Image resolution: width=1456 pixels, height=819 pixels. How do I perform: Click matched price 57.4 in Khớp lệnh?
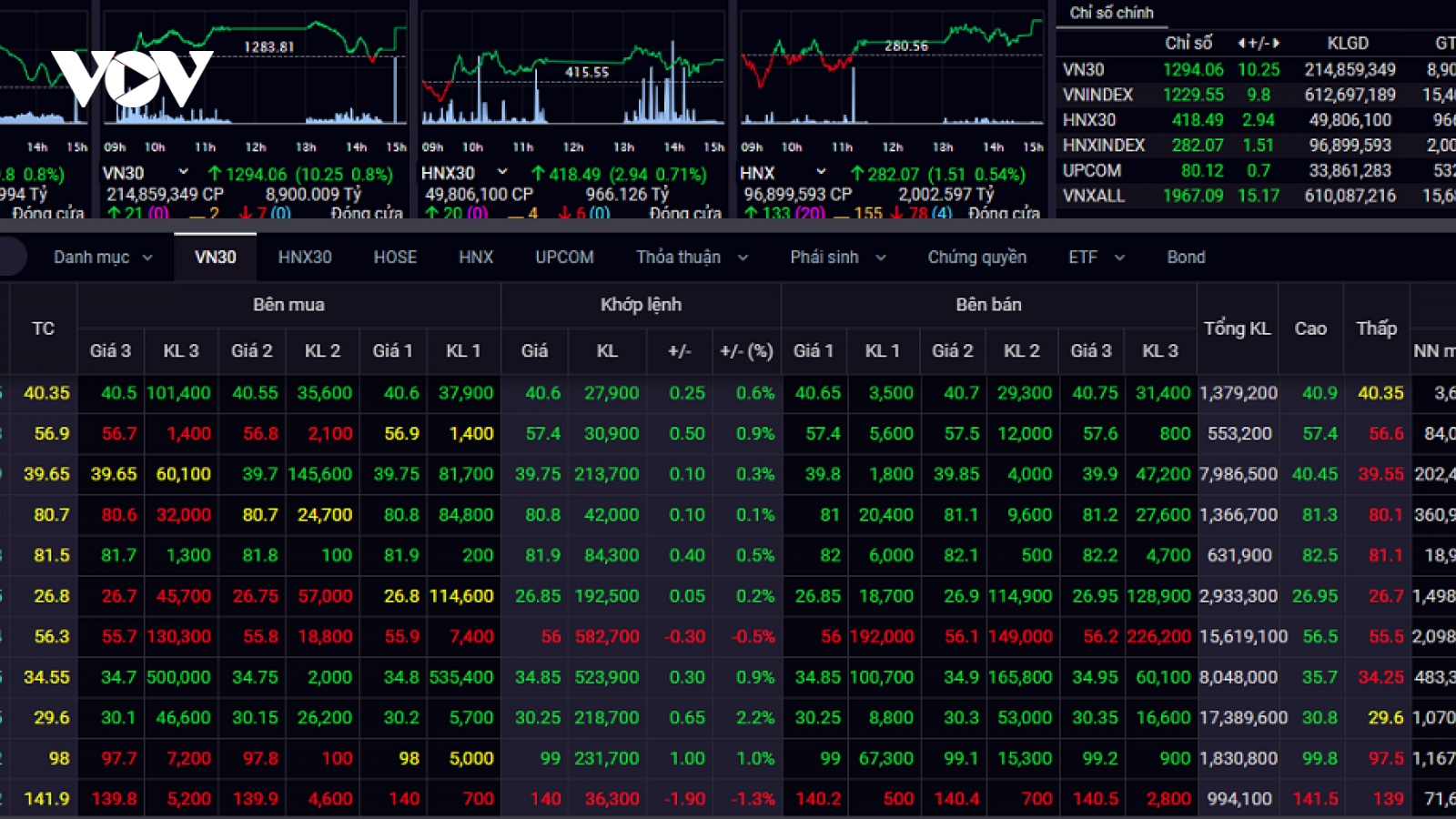pos(542,434)
